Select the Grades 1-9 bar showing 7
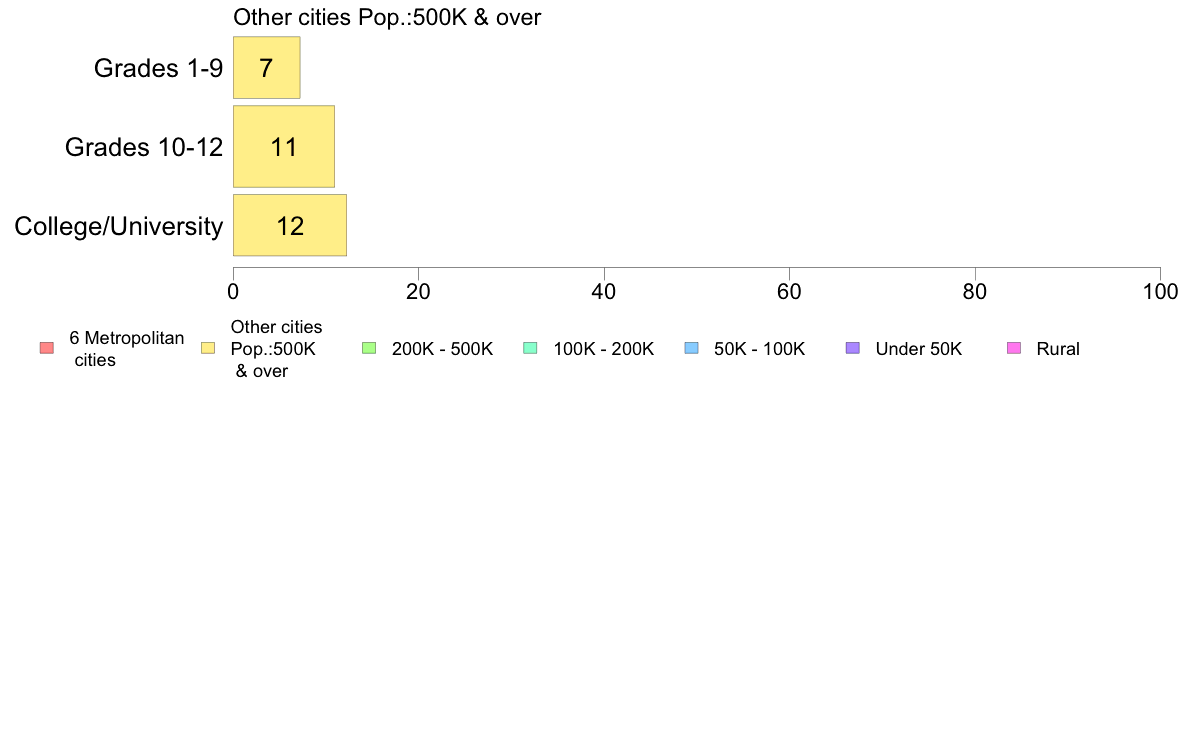 [267, 67]
